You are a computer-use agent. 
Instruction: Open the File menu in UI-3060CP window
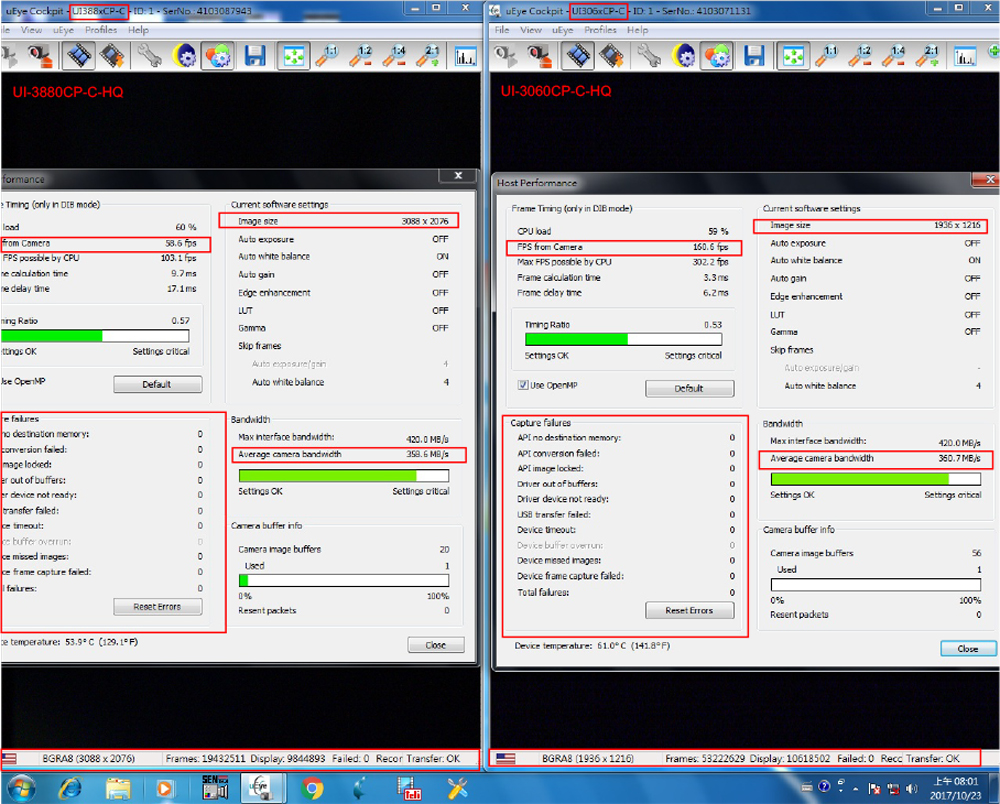[502, 30]
